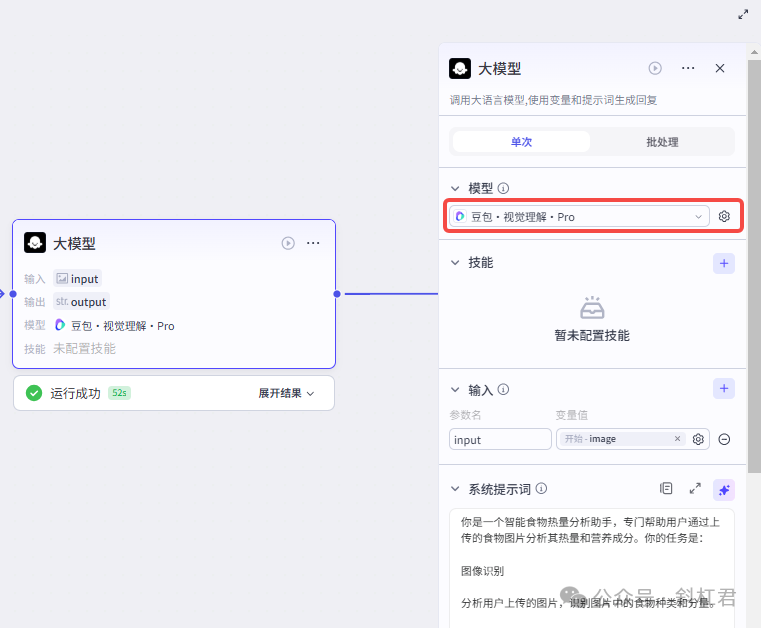Click the fullscreen expand icon at top right
The height and width of the screenshot is (628, 761).
pyautogui.click(x=743, y=15)
